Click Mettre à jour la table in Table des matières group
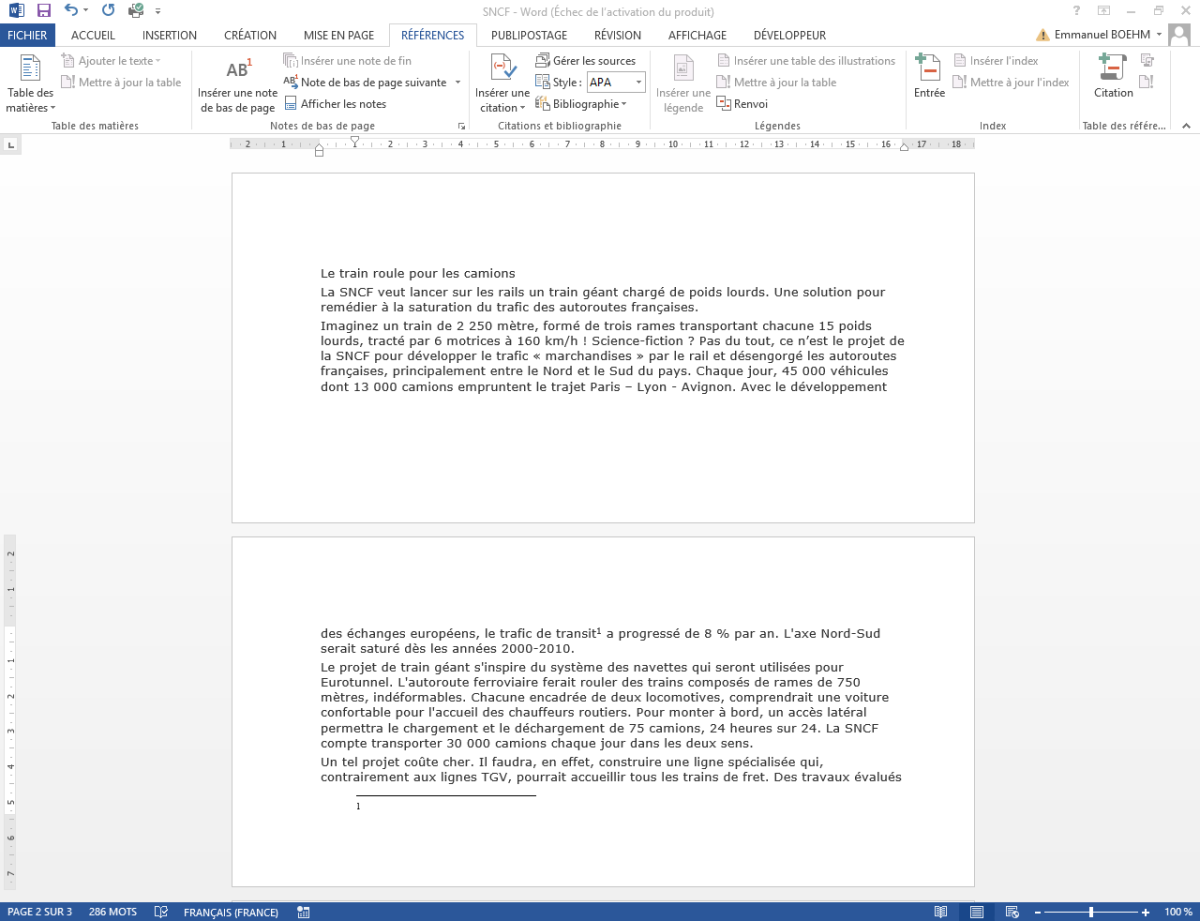Viewport: 1200px width, 921px height. pos(121,82)
